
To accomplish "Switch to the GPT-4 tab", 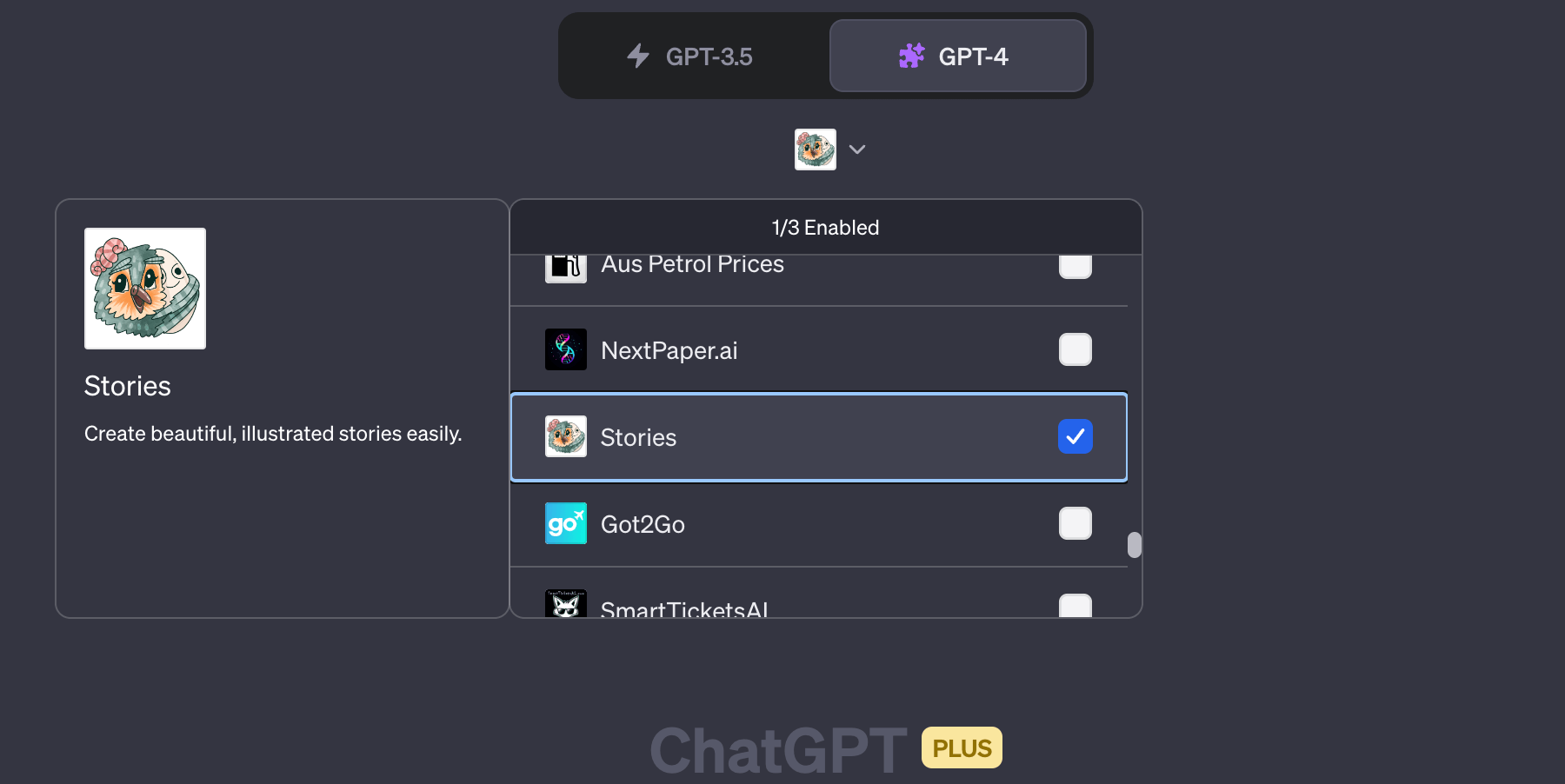I will point(956,56).
